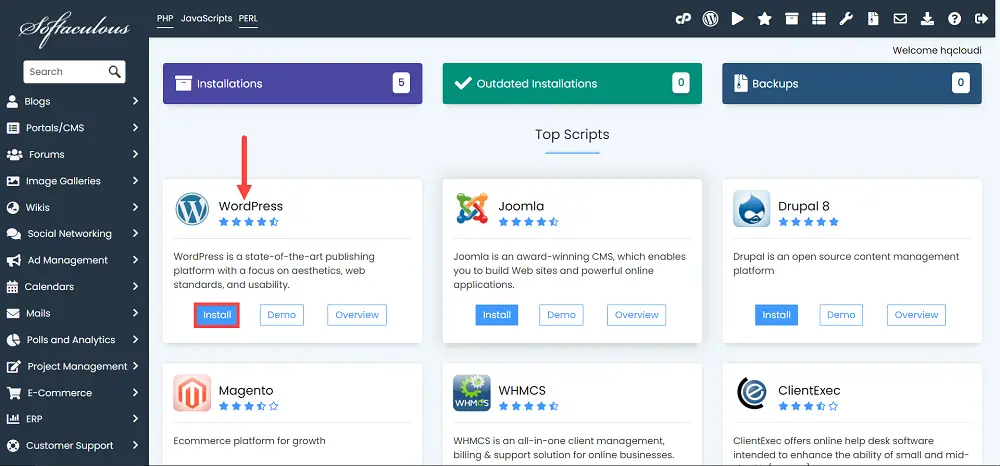The height and width of the screenshot is (466, 1000).
Task: Open the cPanel icon in top bar
Action: point(683,18)
